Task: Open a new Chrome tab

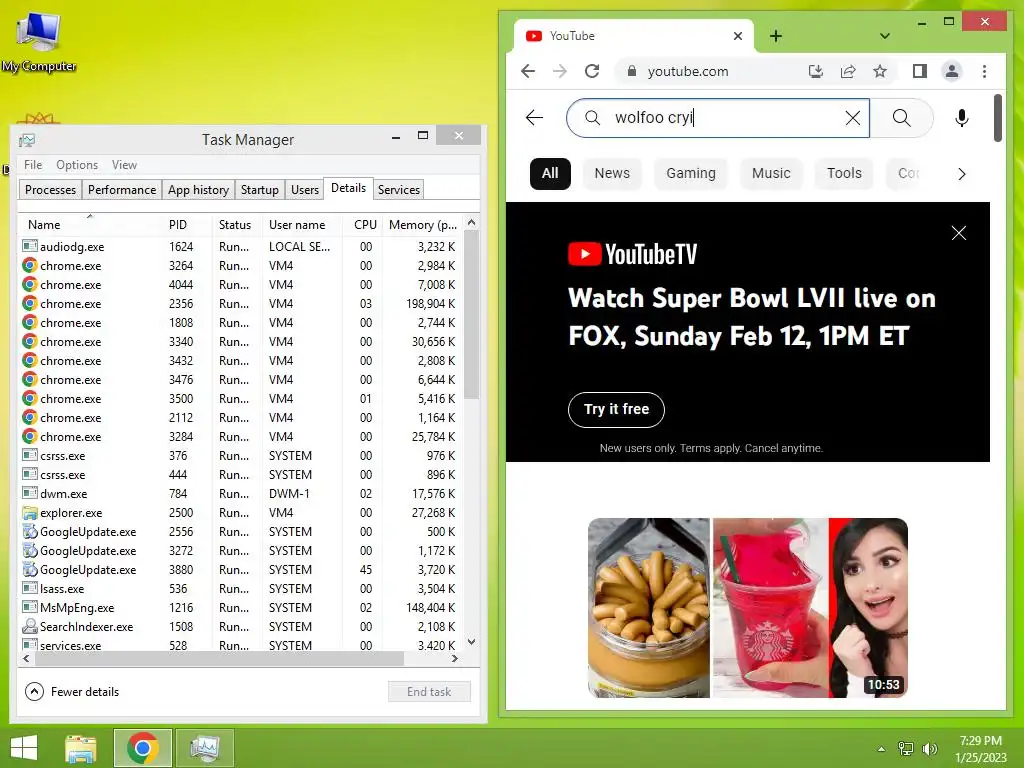Action: [x=776, y=36]
